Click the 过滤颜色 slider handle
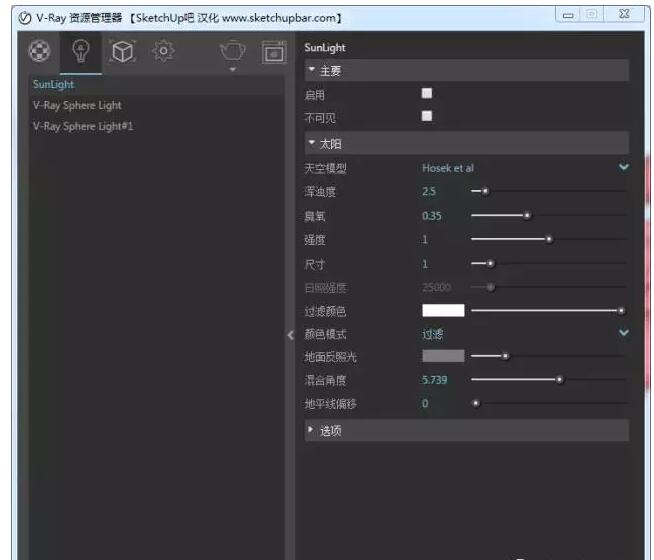This screenshot has width=654, height=560. click(x=621, y=311)
